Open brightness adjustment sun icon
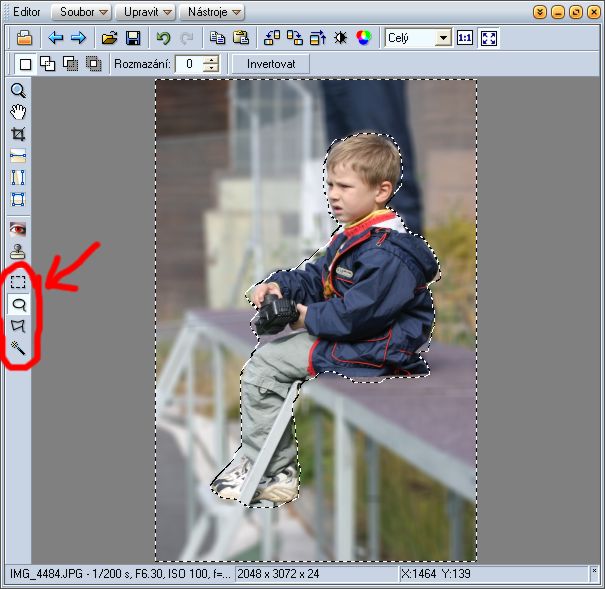Viewport: 605px width, 589px height. tap(340, 38)
